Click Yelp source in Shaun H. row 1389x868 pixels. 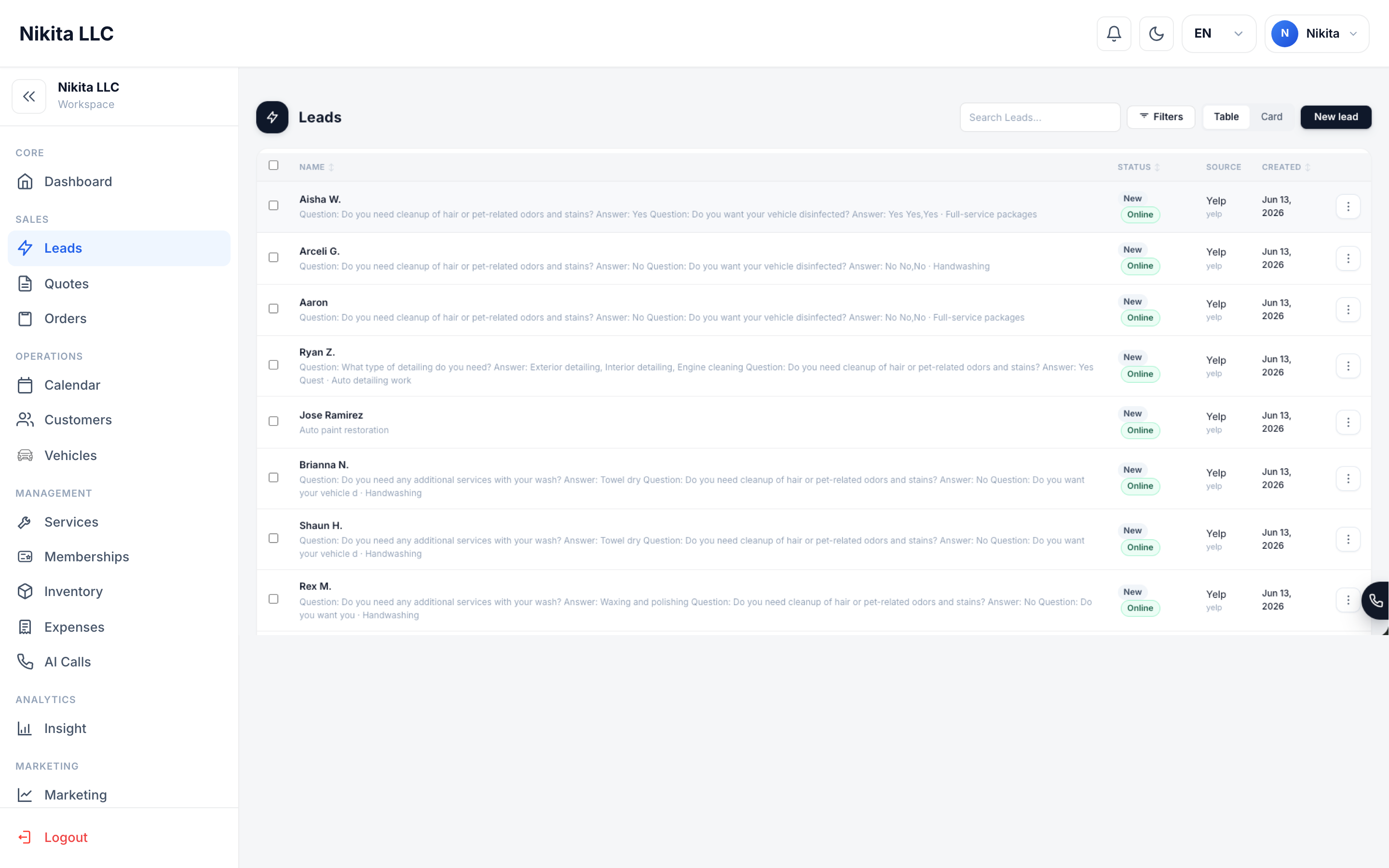pos(1216,534)
